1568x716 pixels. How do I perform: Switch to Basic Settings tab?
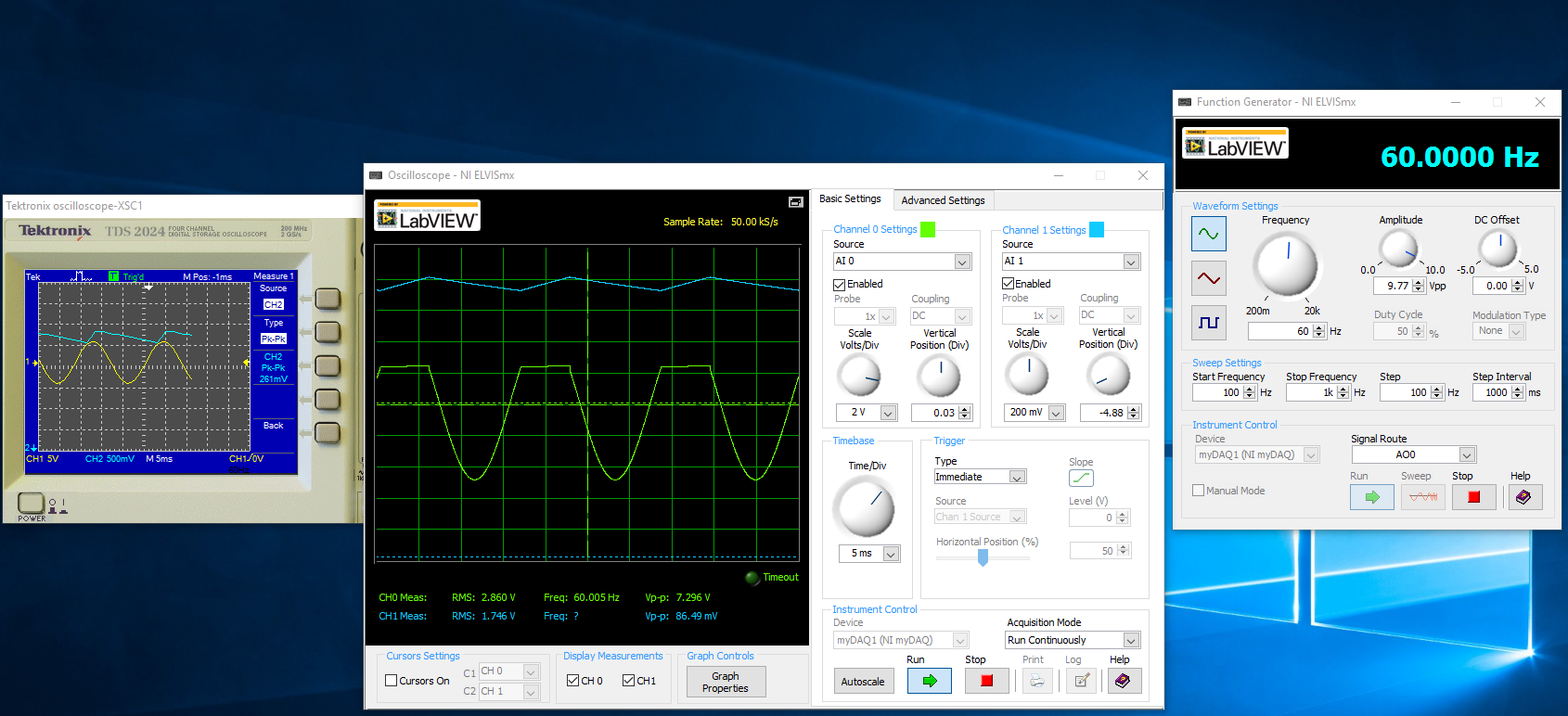click(850, 199)
